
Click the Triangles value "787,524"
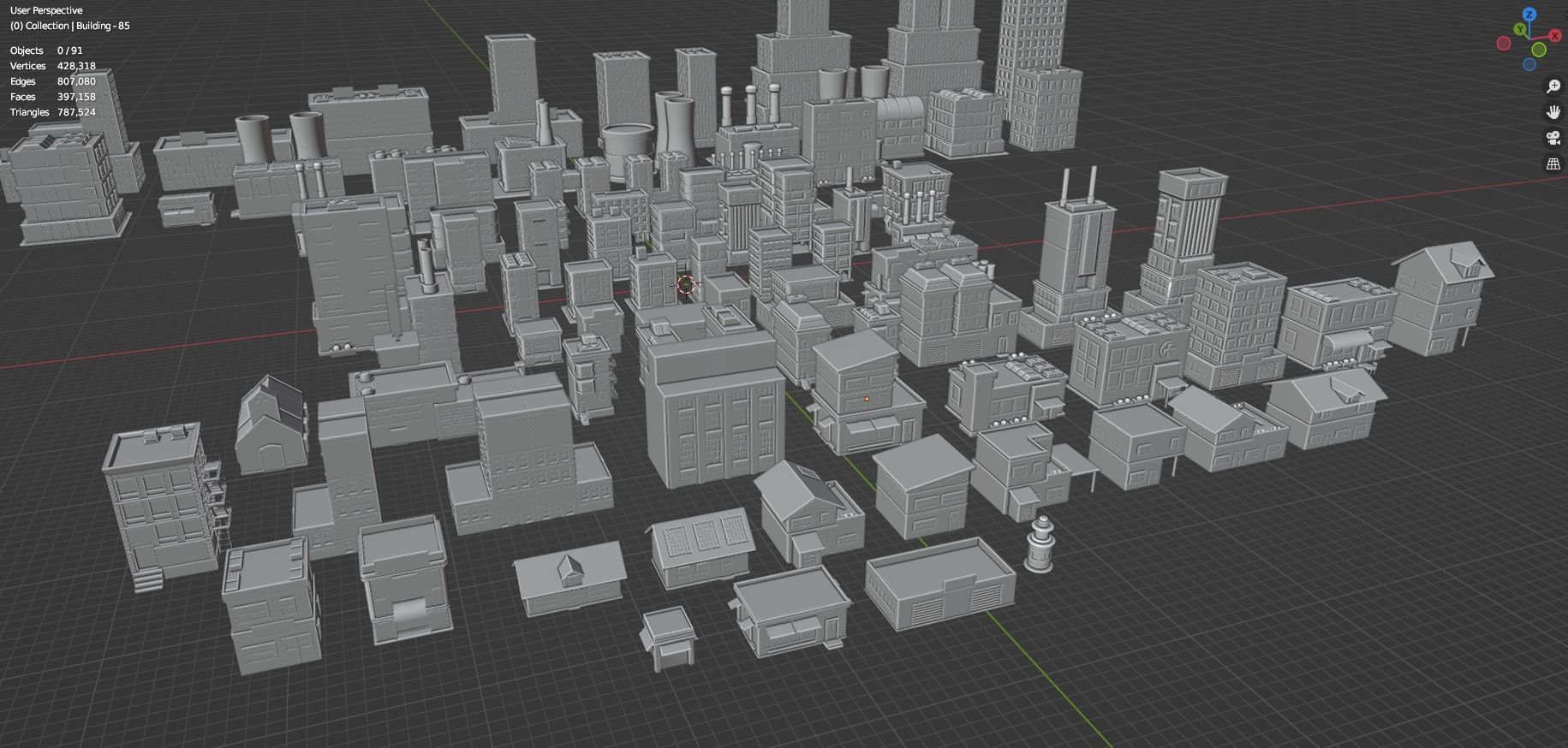(76, 112)
